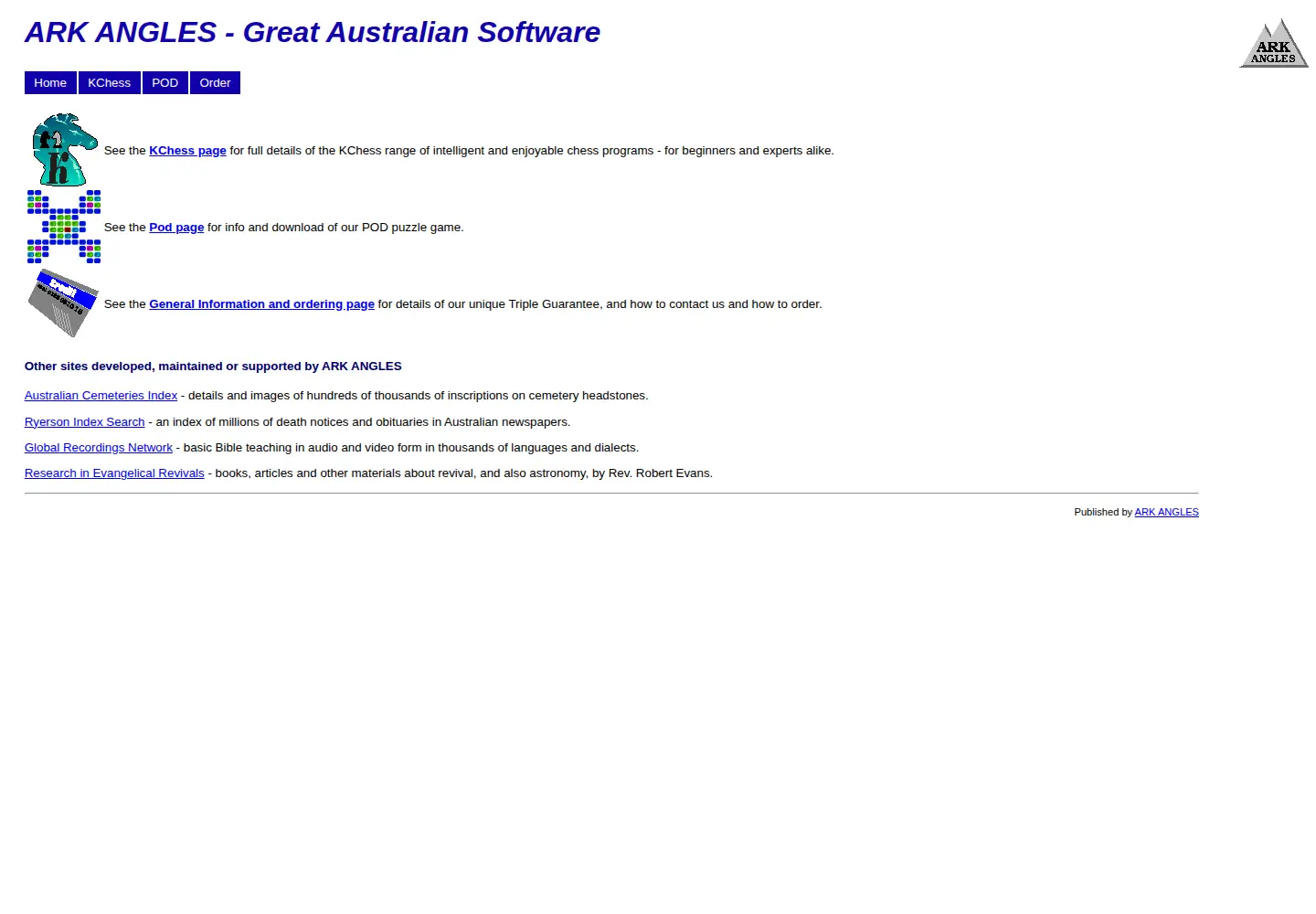Click the ordering card icon

point(64,303)
